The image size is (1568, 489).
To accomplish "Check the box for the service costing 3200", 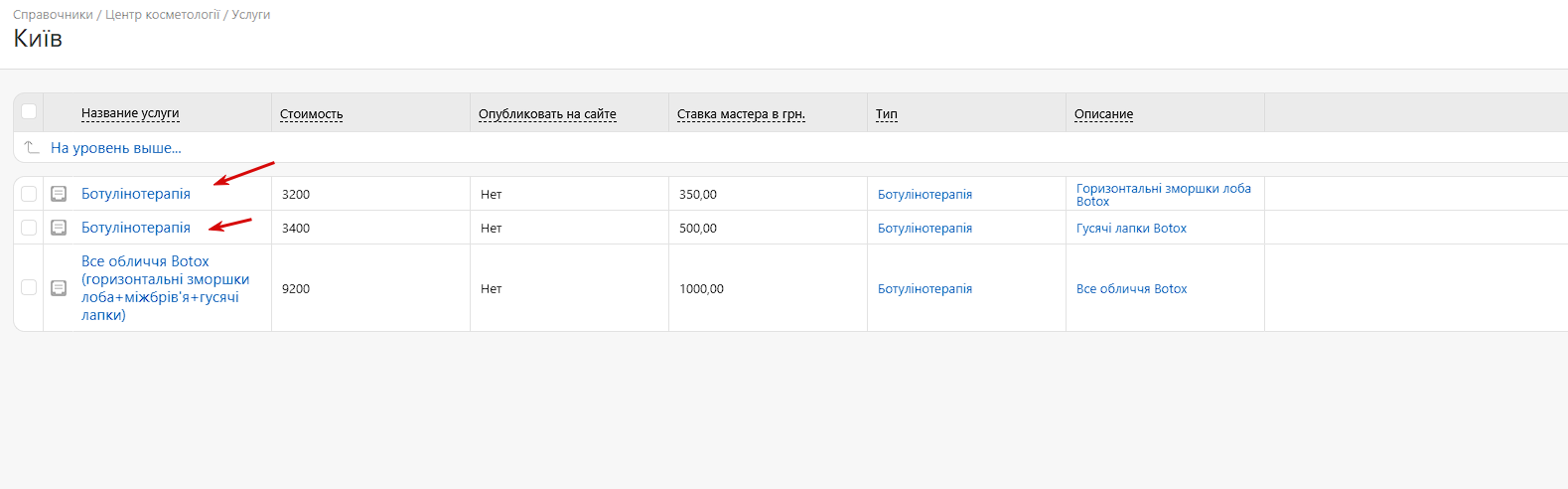I will tap(29, 194).
